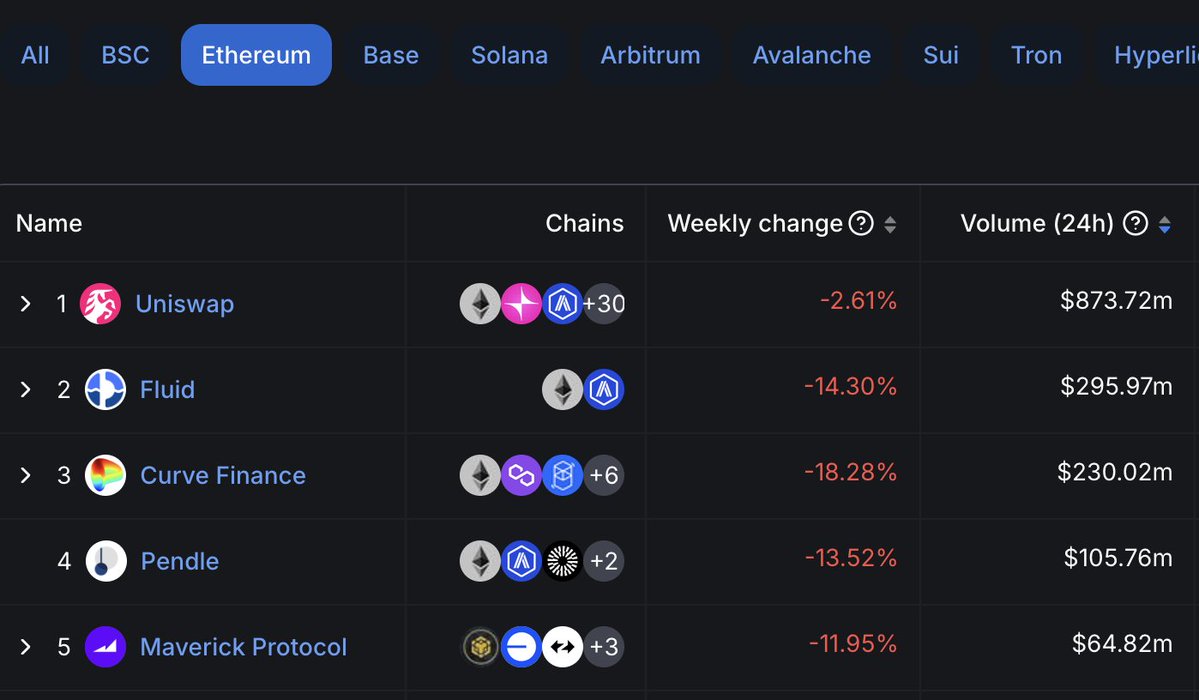Click the Weekly change help icon
The image size is (1199, 700).
coord(861,223)
